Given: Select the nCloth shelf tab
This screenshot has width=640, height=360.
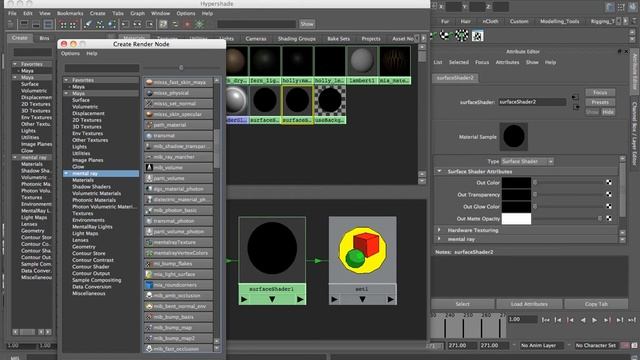Looking at the screenshot, I should 490,21.
